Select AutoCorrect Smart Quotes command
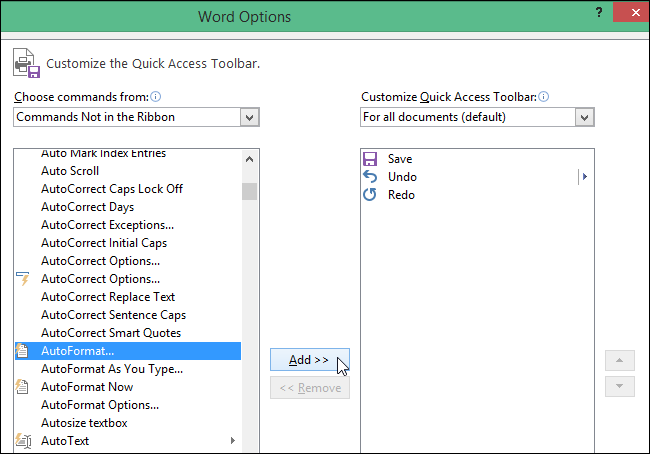This screenshot has height=454, width=650. [x=111, y=333]
